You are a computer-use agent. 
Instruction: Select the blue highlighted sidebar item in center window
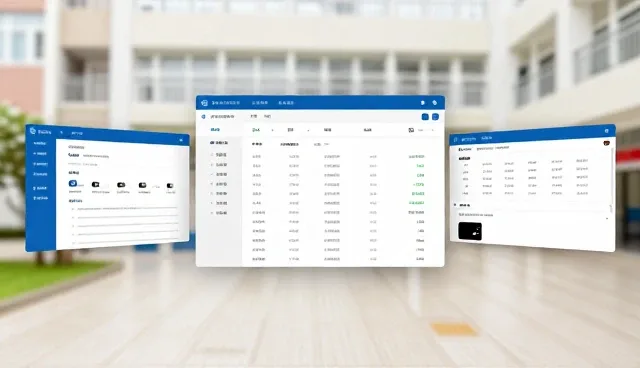tap(215, 130)
